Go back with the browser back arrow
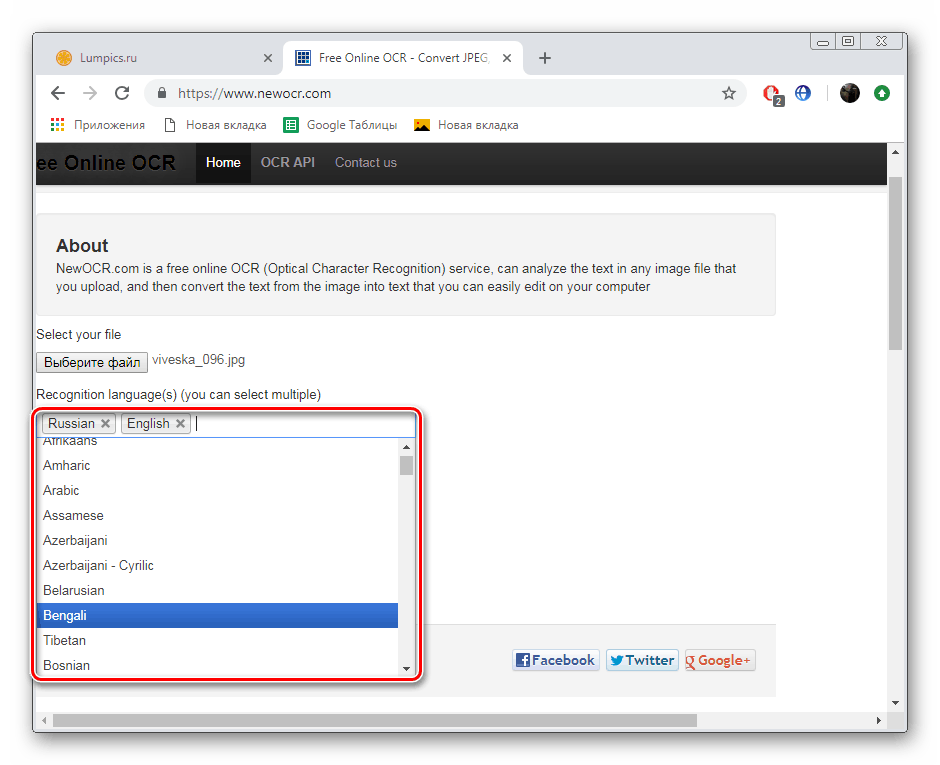The width and height of the screenshot is (940, 765). (58, 93)
